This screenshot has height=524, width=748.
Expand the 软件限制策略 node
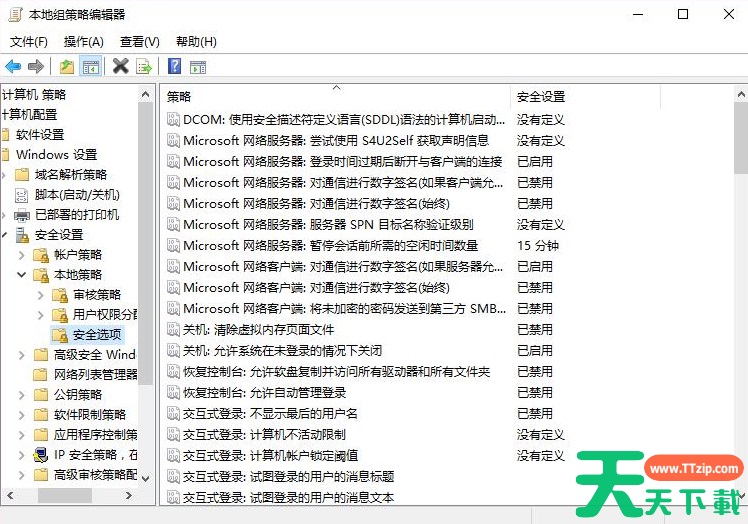[x=21, y=415]
